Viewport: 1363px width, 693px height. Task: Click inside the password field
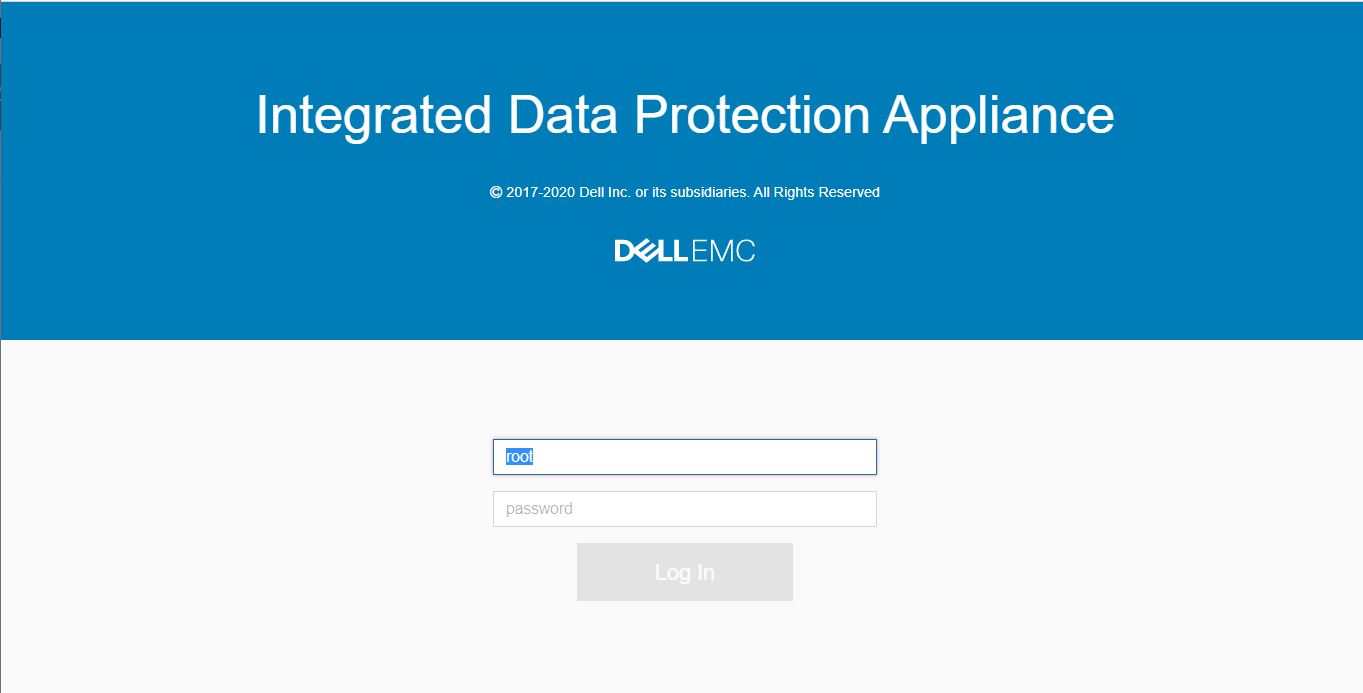684,508
